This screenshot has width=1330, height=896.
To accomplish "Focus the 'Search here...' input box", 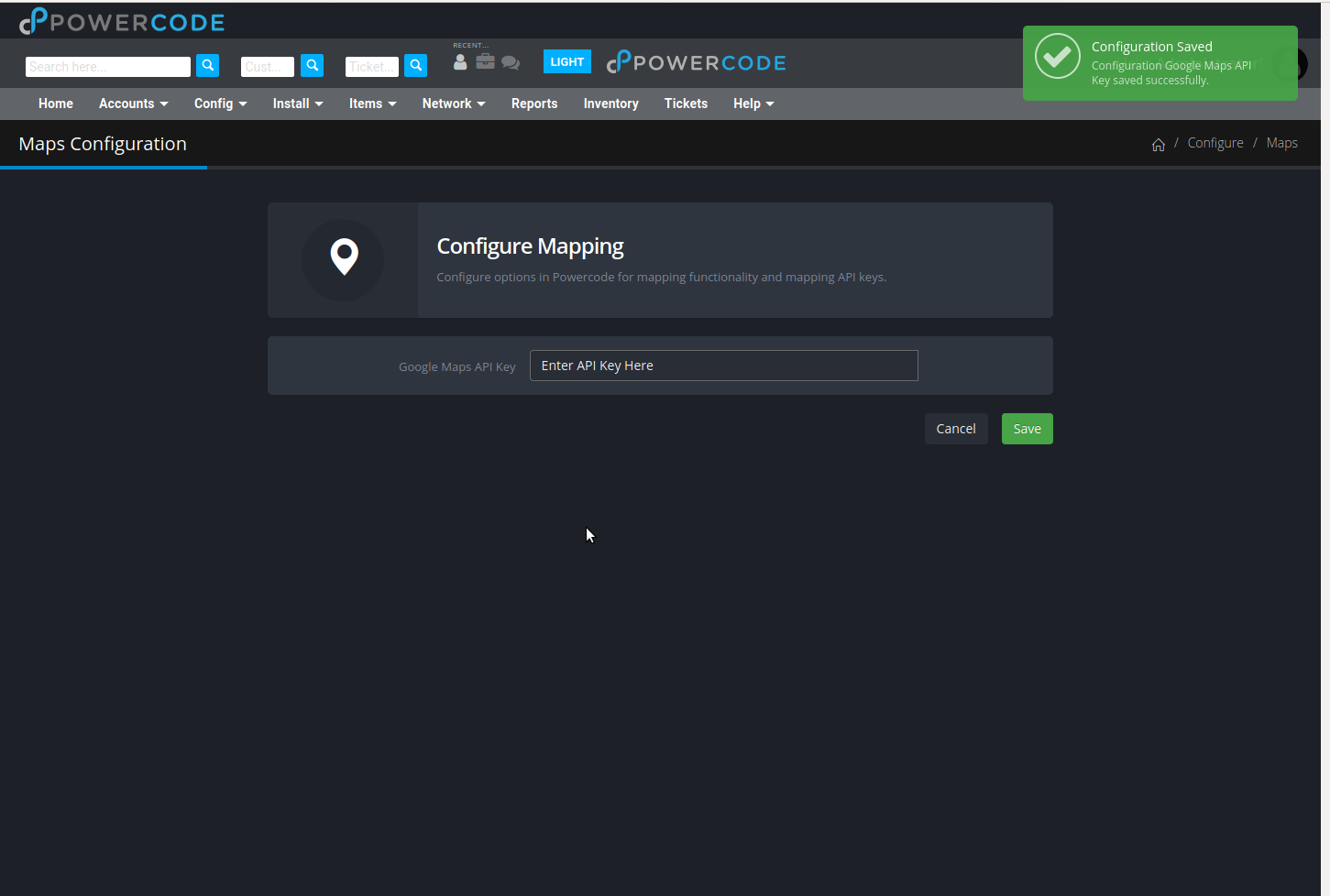I will pyautogui.click(x=108, y=67).
